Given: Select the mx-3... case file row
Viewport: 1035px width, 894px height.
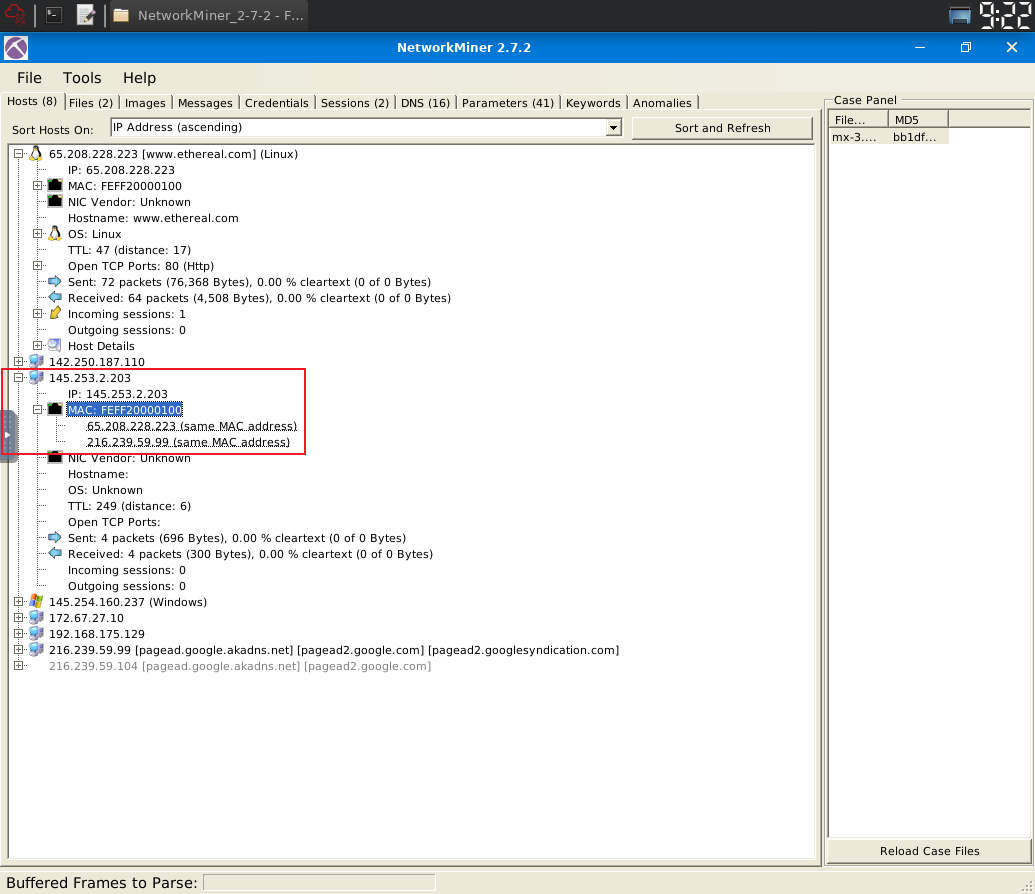Looking at the screenshot, I should [888, 137].
